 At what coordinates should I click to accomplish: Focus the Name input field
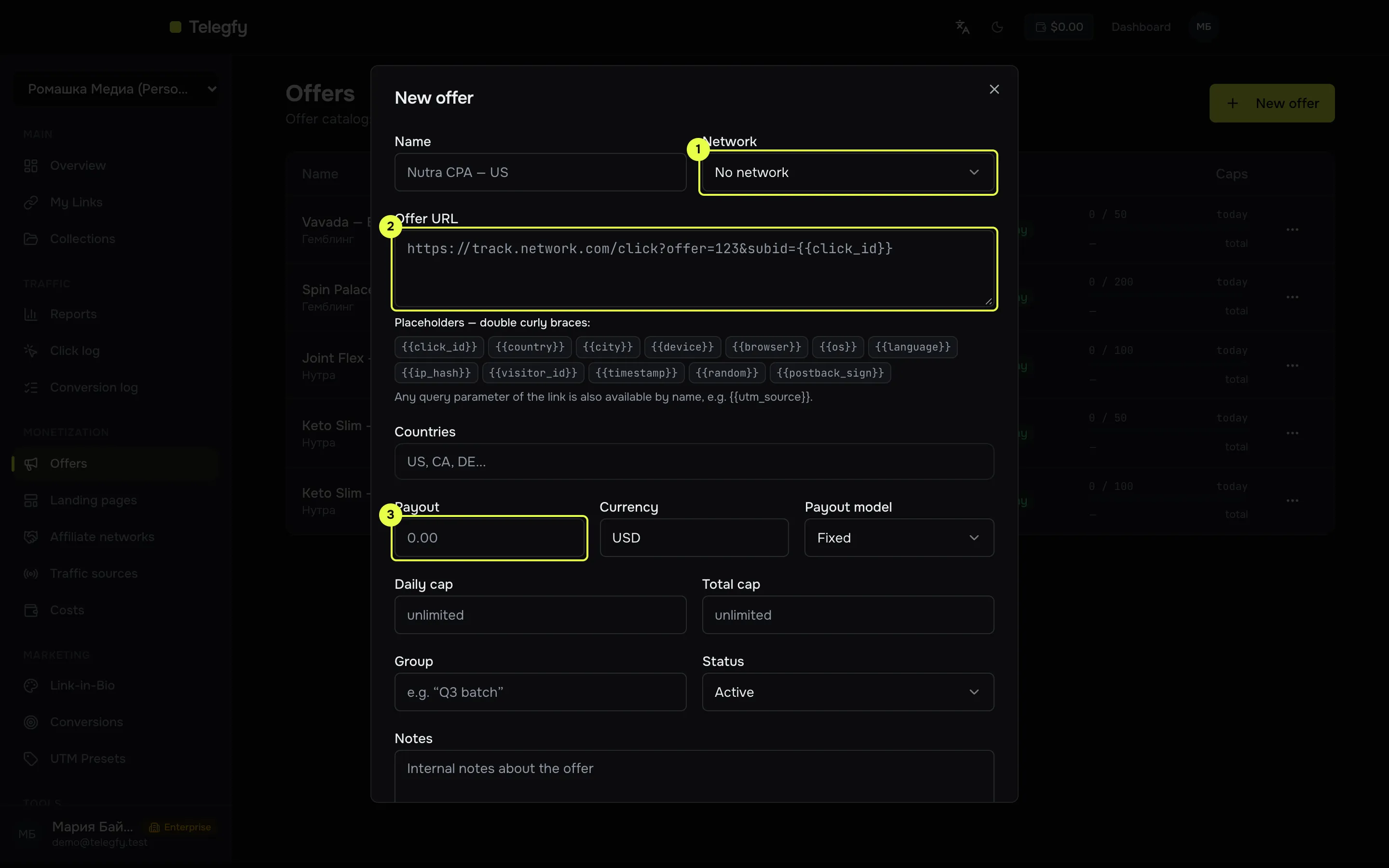[540, 172]
